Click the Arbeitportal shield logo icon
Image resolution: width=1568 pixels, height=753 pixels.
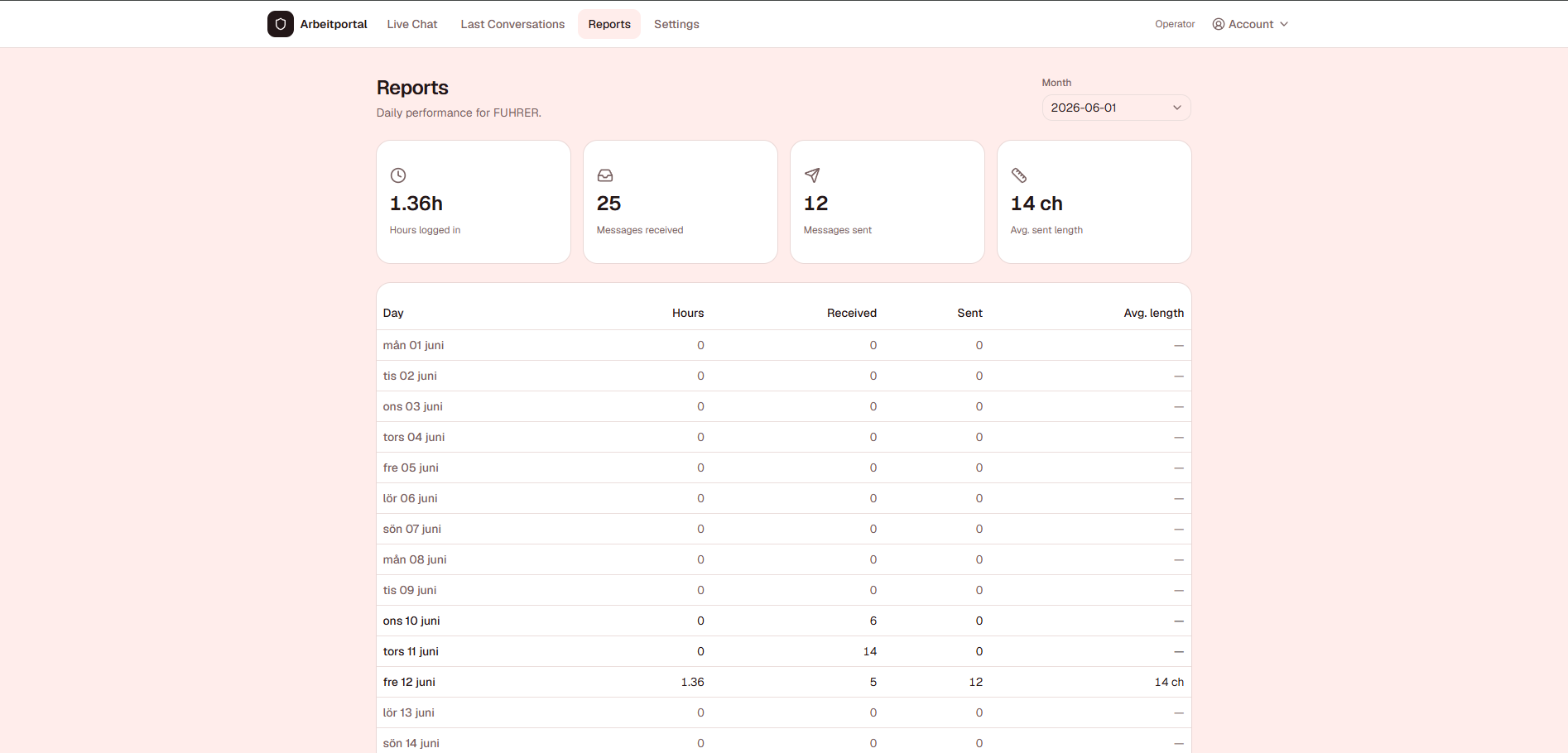coord(281,24)
